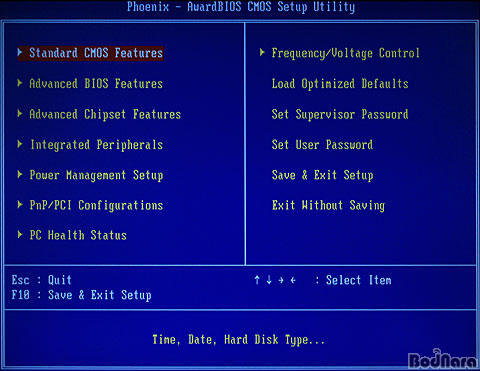This screenshot has height=371, width=480.
Task: Click the down arrow key symbol in legend
Action: coord(269,280)
